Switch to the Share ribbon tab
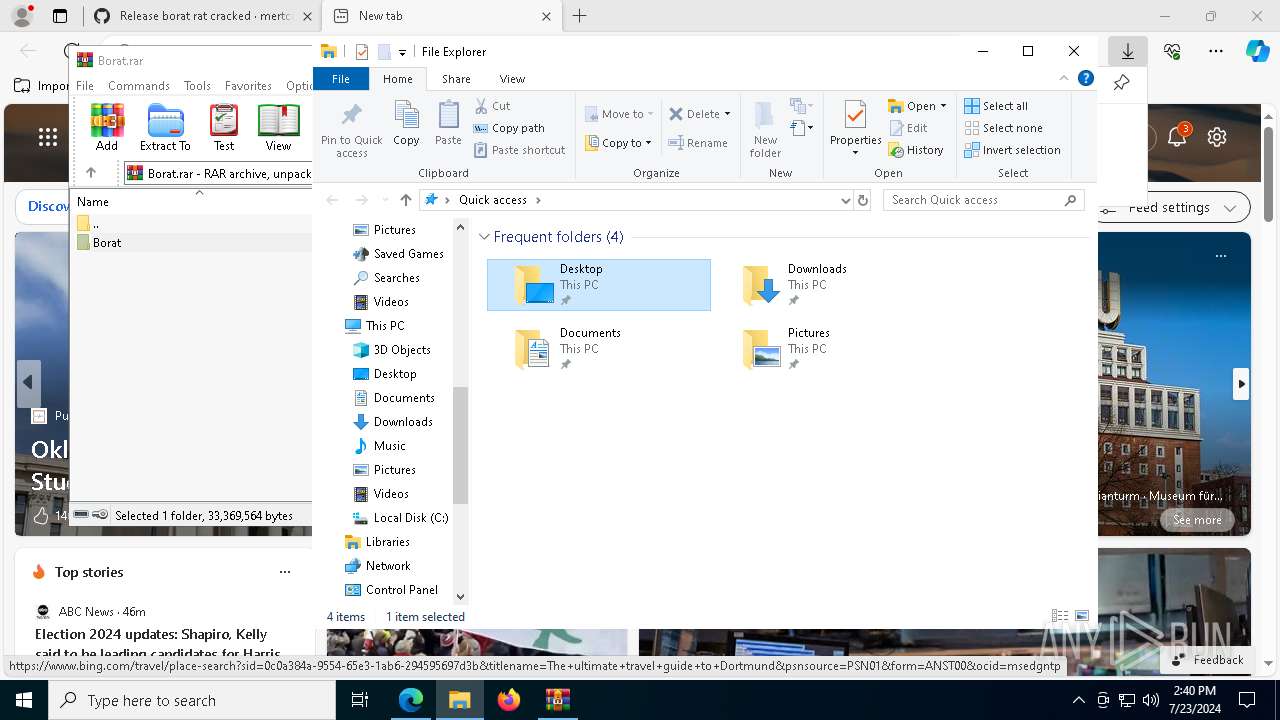1280x720 pixels. pos(456,79)
